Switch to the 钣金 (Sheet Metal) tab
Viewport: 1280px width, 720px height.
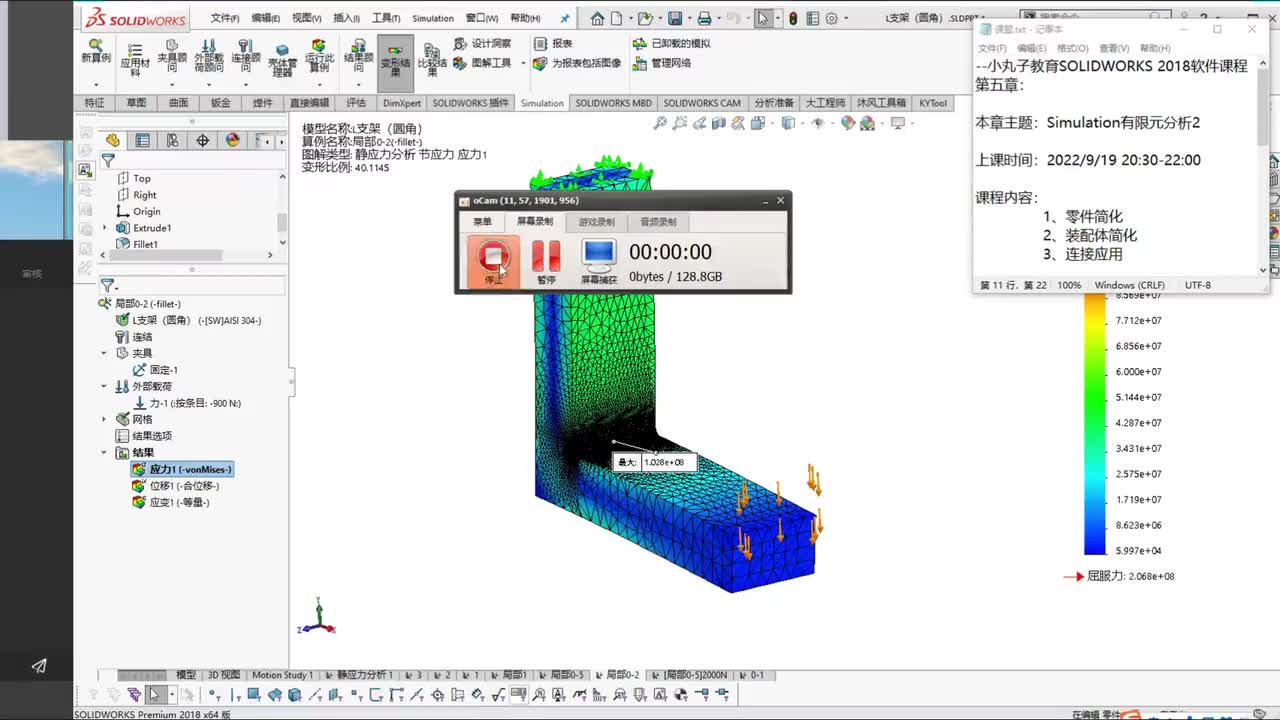tap(220, 103)
